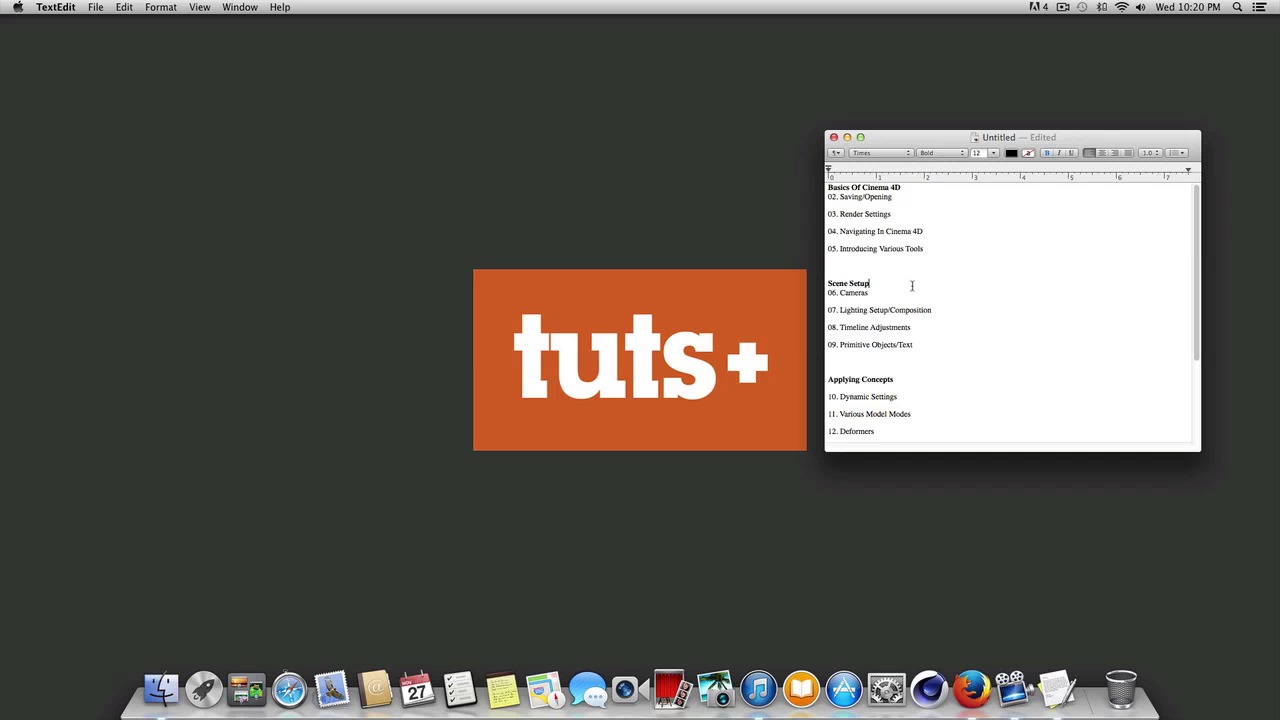Click the vertical scrollbar in Untitled window
Viewport: 1280px width, 720px height.
1195,273
